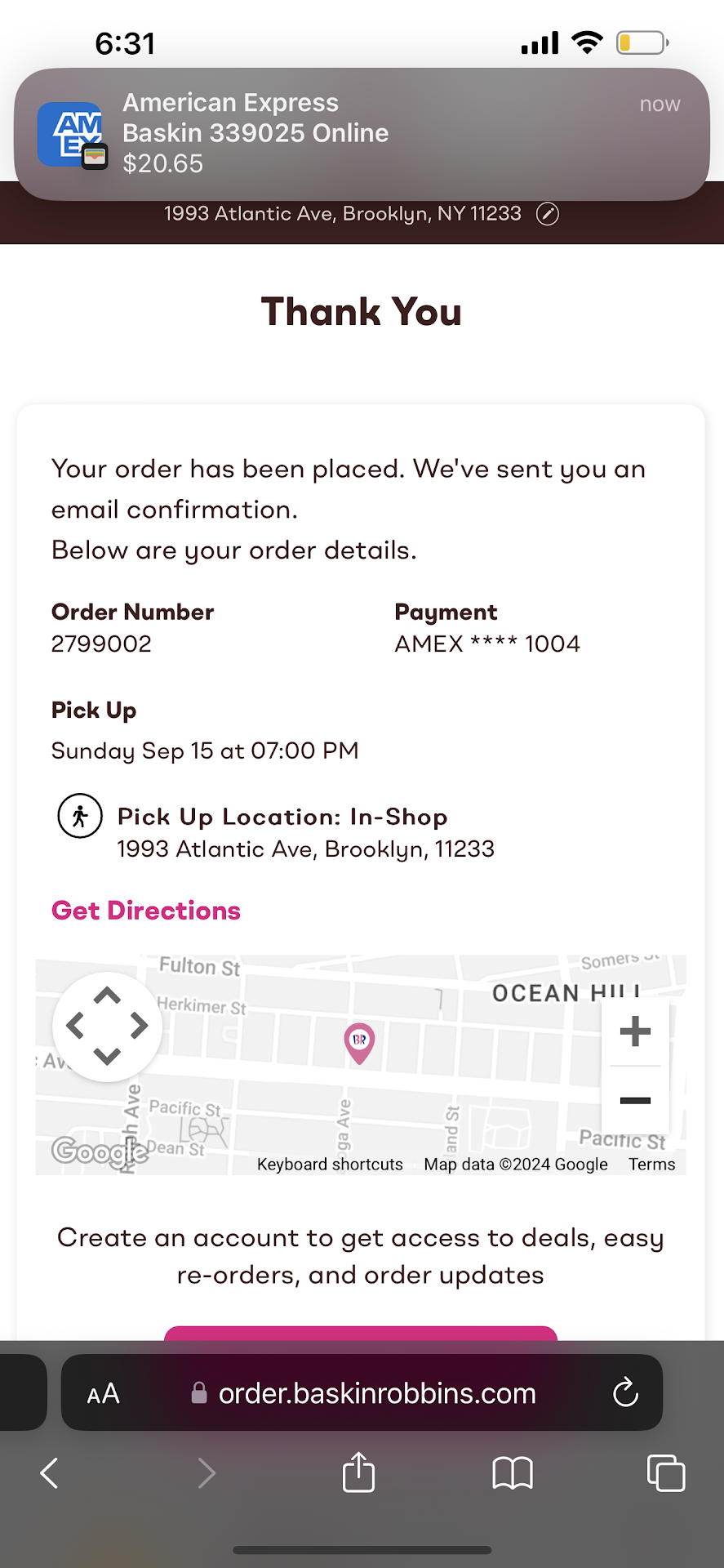Screen dimensions: 724x1568
Task: Pan the map up with arrow
Action: [x=107, y=996]
